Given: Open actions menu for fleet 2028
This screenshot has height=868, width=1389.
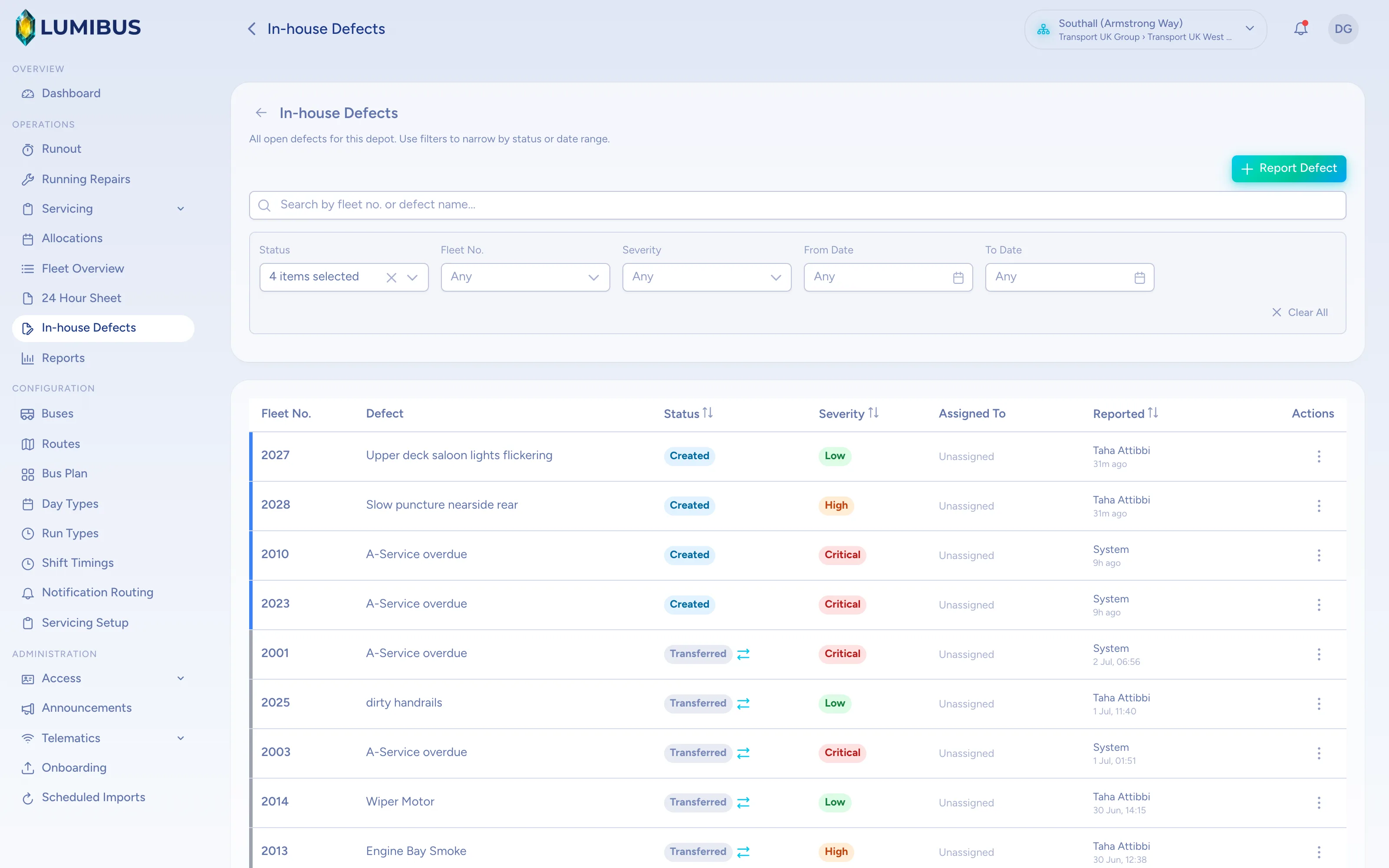Looking at the screenshot, I should pyautogui.click(x=1319, y=506).
